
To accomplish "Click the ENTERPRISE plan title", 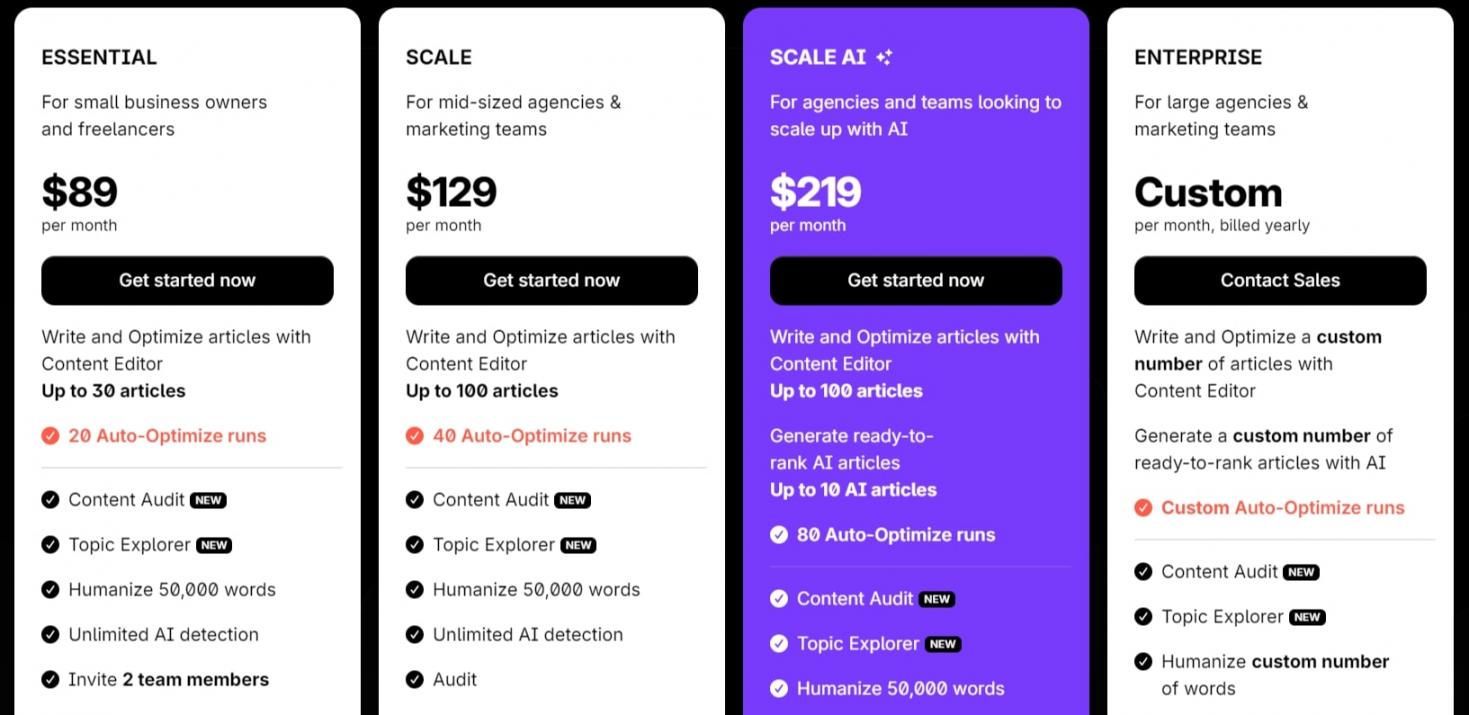I will (x=1198, y=58).
